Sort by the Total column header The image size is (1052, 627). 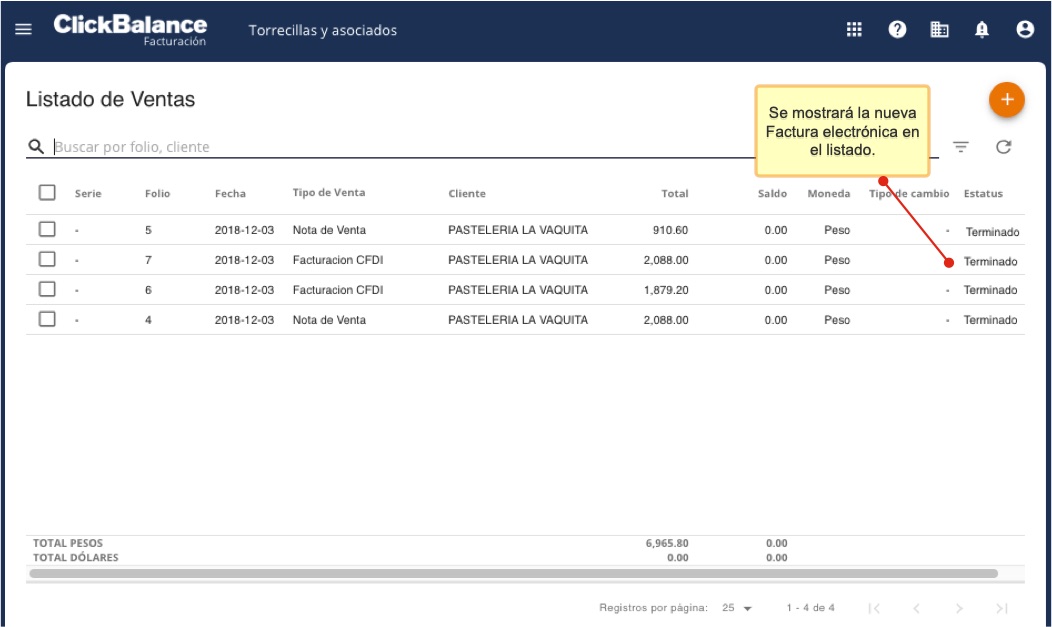tap(674, 194)
